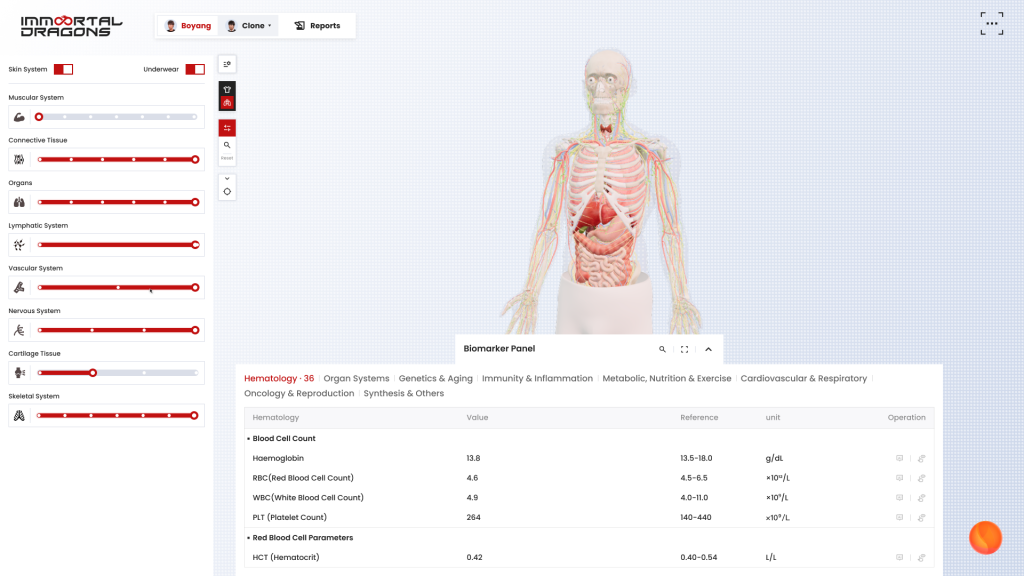Viewport: 1024px width, 576px height.
Task: Click the target crosshair icon in viewer toolbar
Action: (227, 192)
